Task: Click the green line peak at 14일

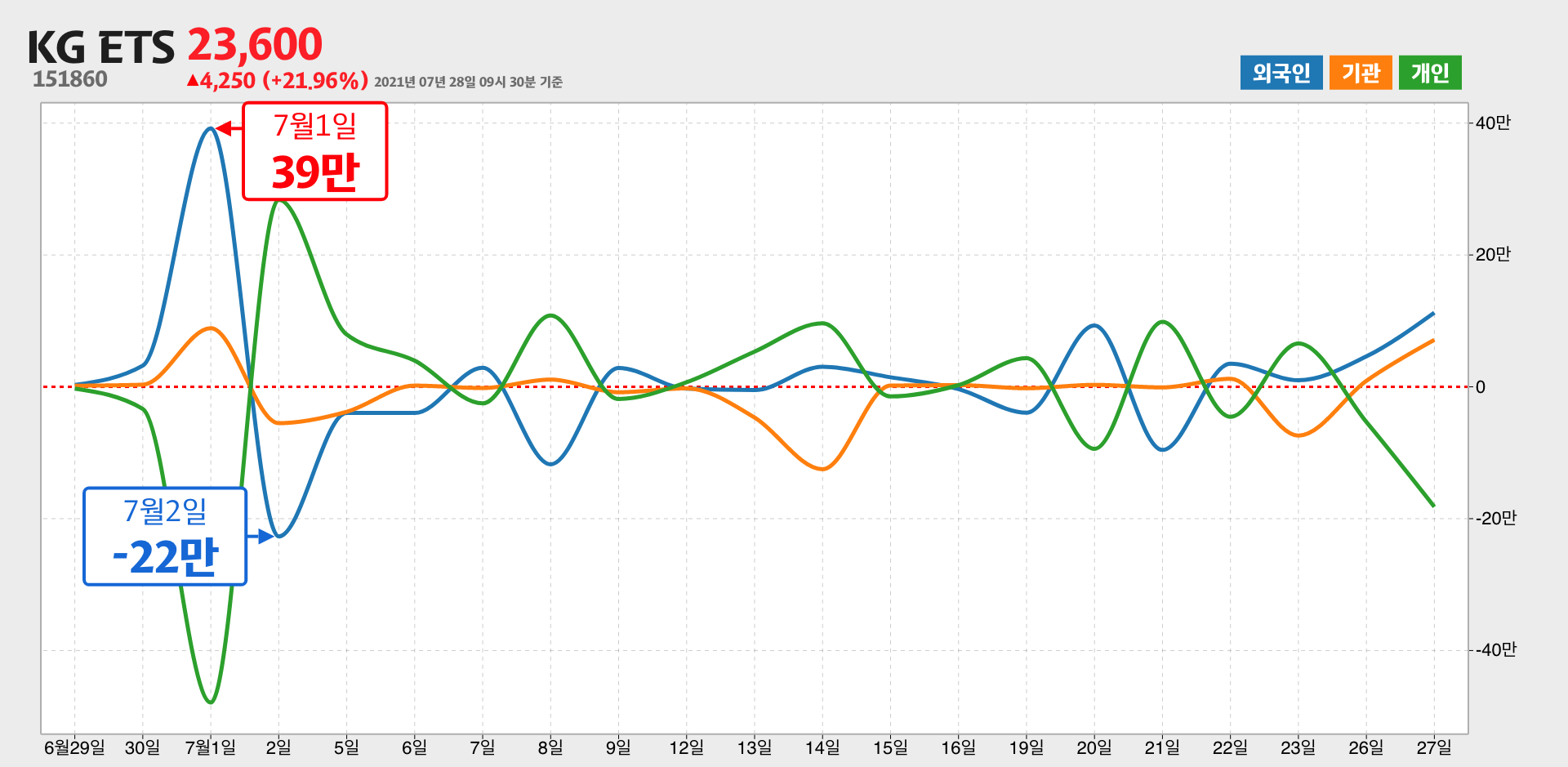Action: click(824, 323)
